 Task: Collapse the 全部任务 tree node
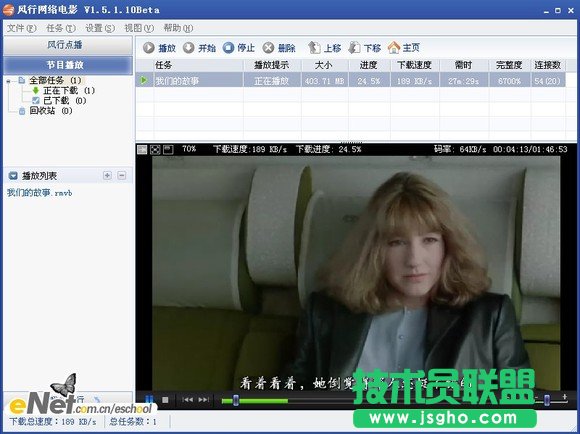click(9, 81)
